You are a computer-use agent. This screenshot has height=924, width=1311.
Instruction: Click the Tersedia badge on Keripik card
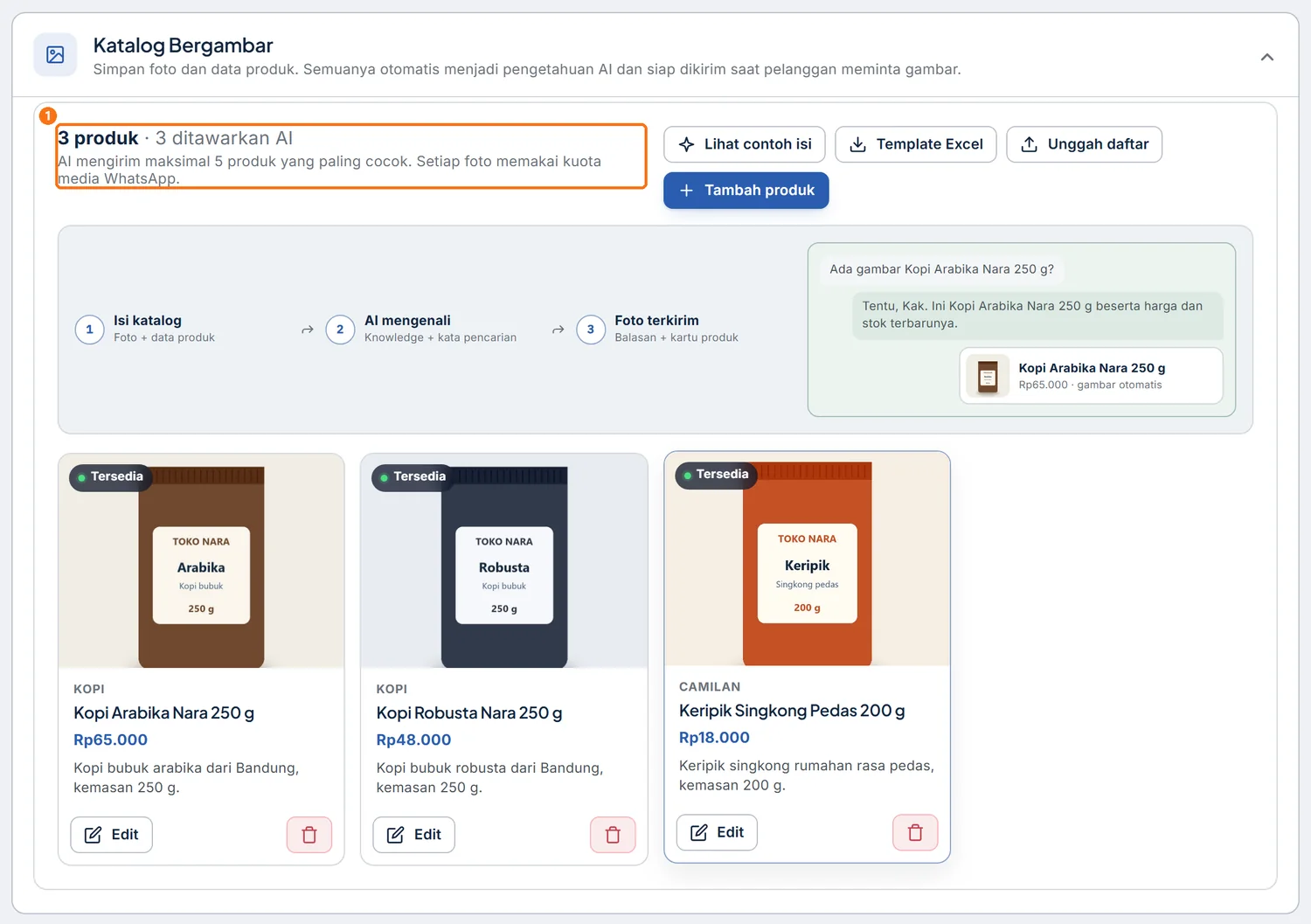[716, 475]
